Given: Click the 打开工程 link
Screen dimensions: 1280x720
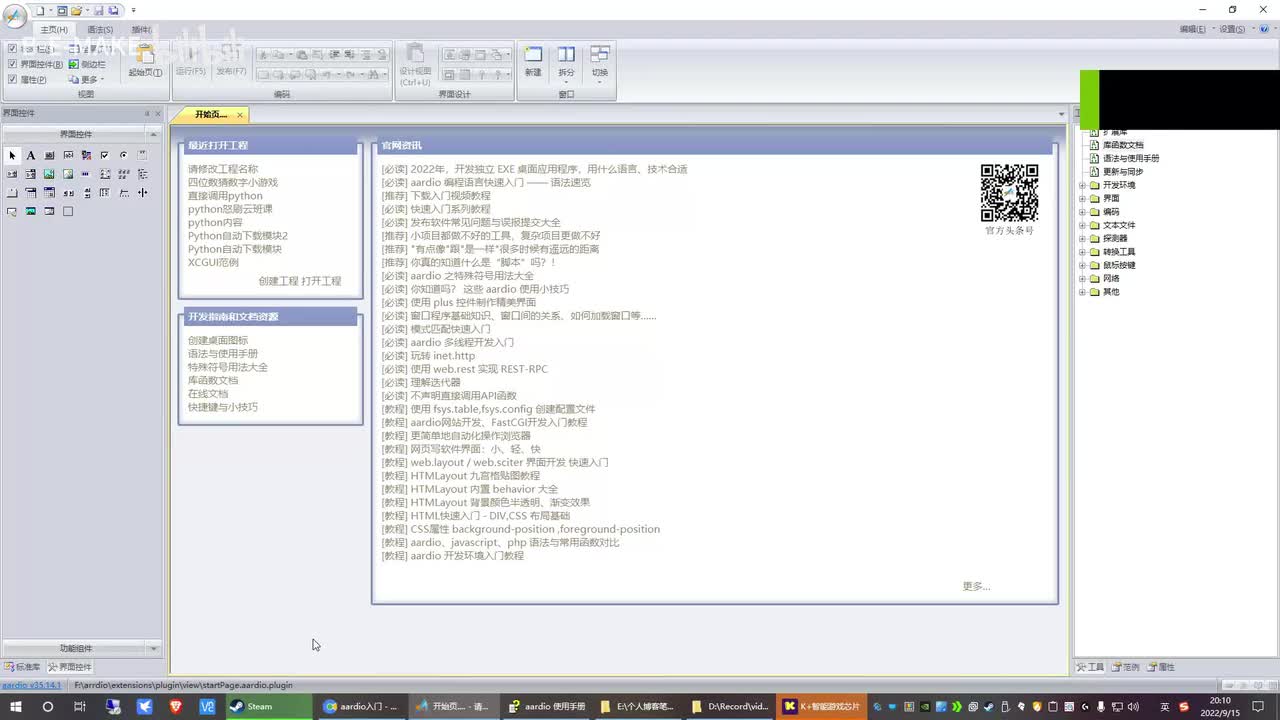Looking at the screenshot, I should tap(321, 281).
